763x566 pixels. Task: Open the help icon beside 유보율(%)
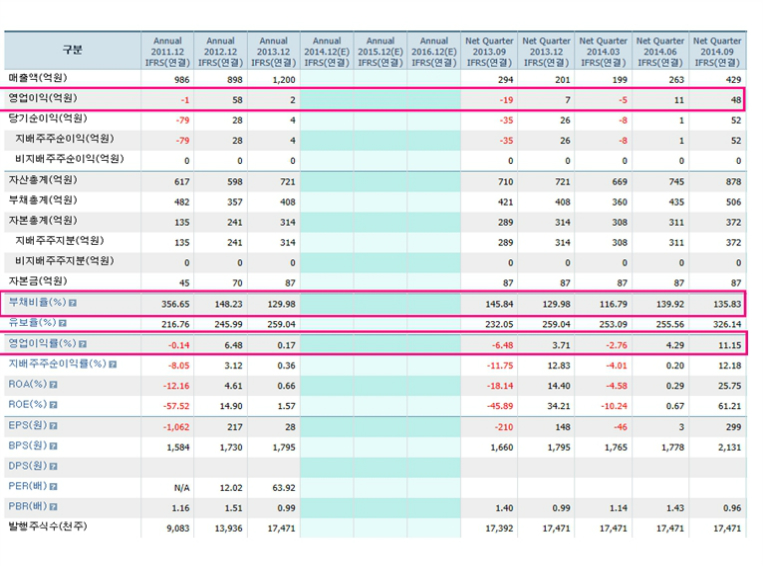pos(62,323)
